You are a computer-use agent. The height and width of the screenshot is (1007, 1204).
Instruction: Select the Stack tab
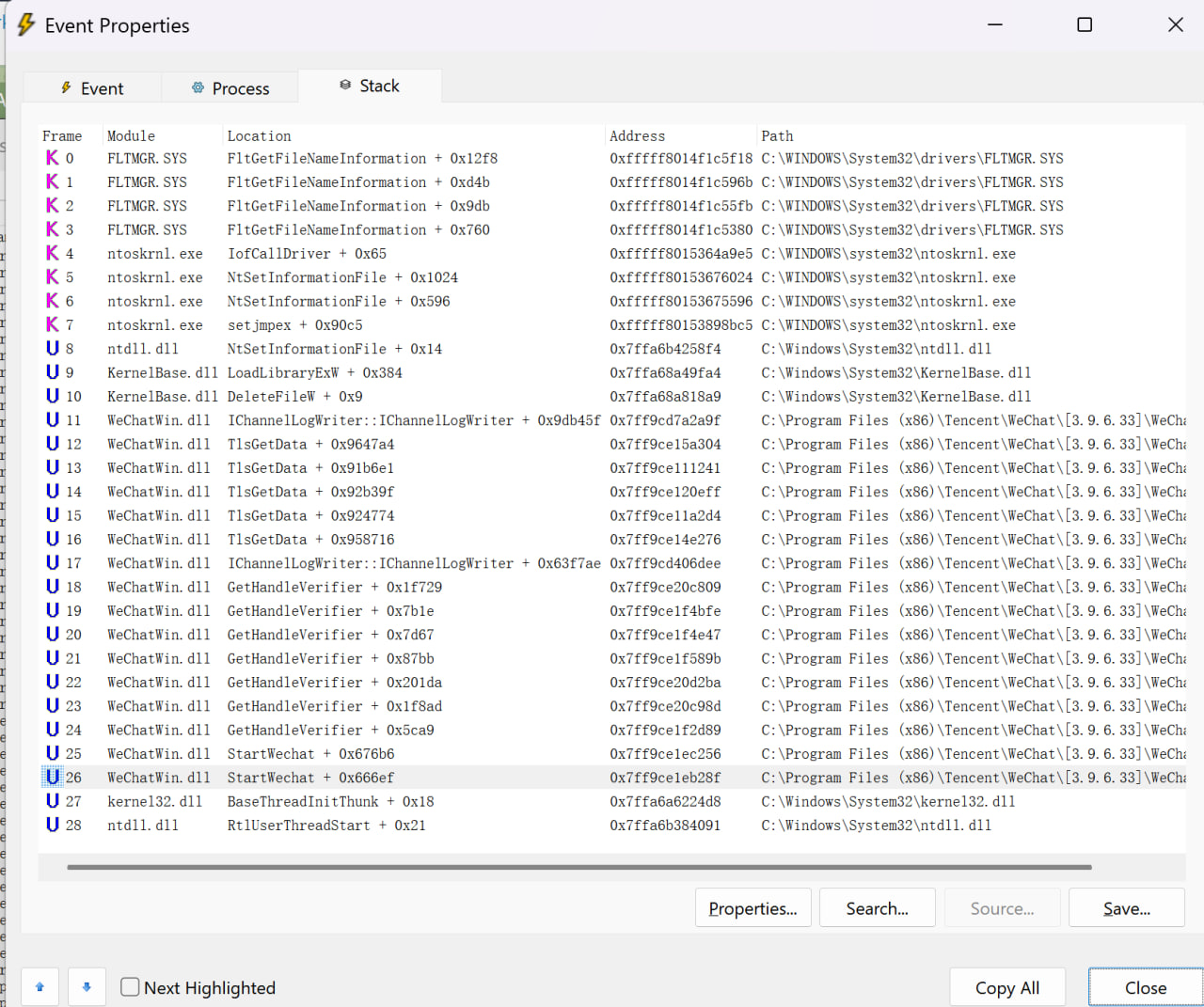click(370, 86)
